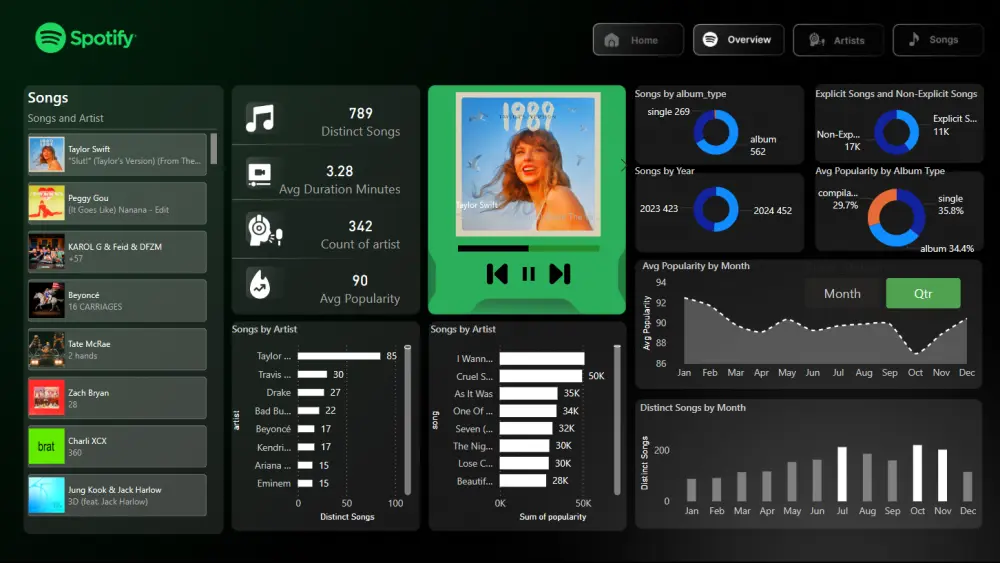Click the Seven (... bar showing 32K
Screen dimensions: 1000x563
click(x=526, y=428)
